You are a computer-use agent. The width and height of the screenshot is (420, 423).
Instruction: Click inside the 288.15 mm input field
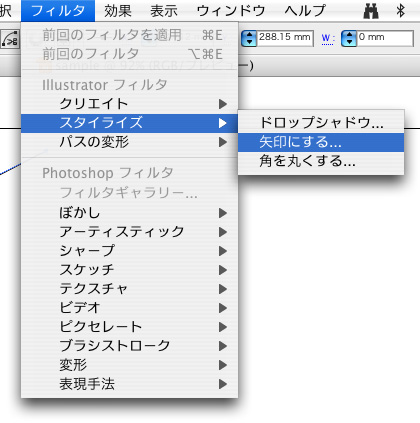click(x=285, y=38)
